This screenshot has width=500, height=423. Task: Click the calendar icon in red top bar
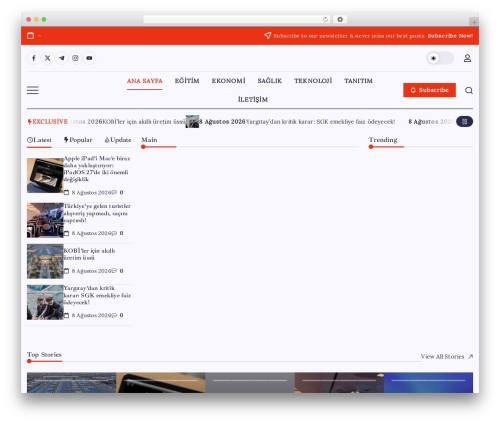coord(30,35)
